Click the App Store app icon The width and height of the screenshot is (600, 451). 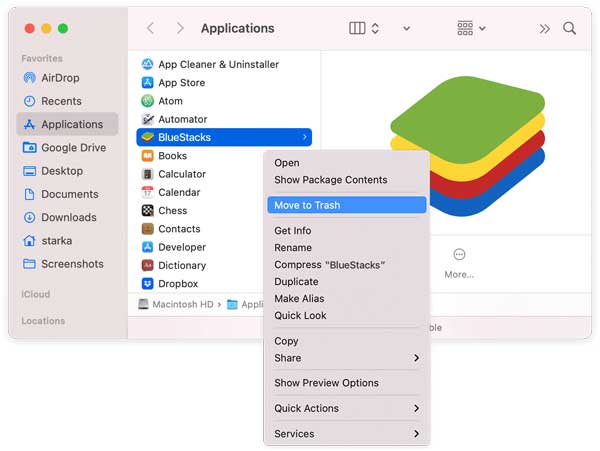147,82
